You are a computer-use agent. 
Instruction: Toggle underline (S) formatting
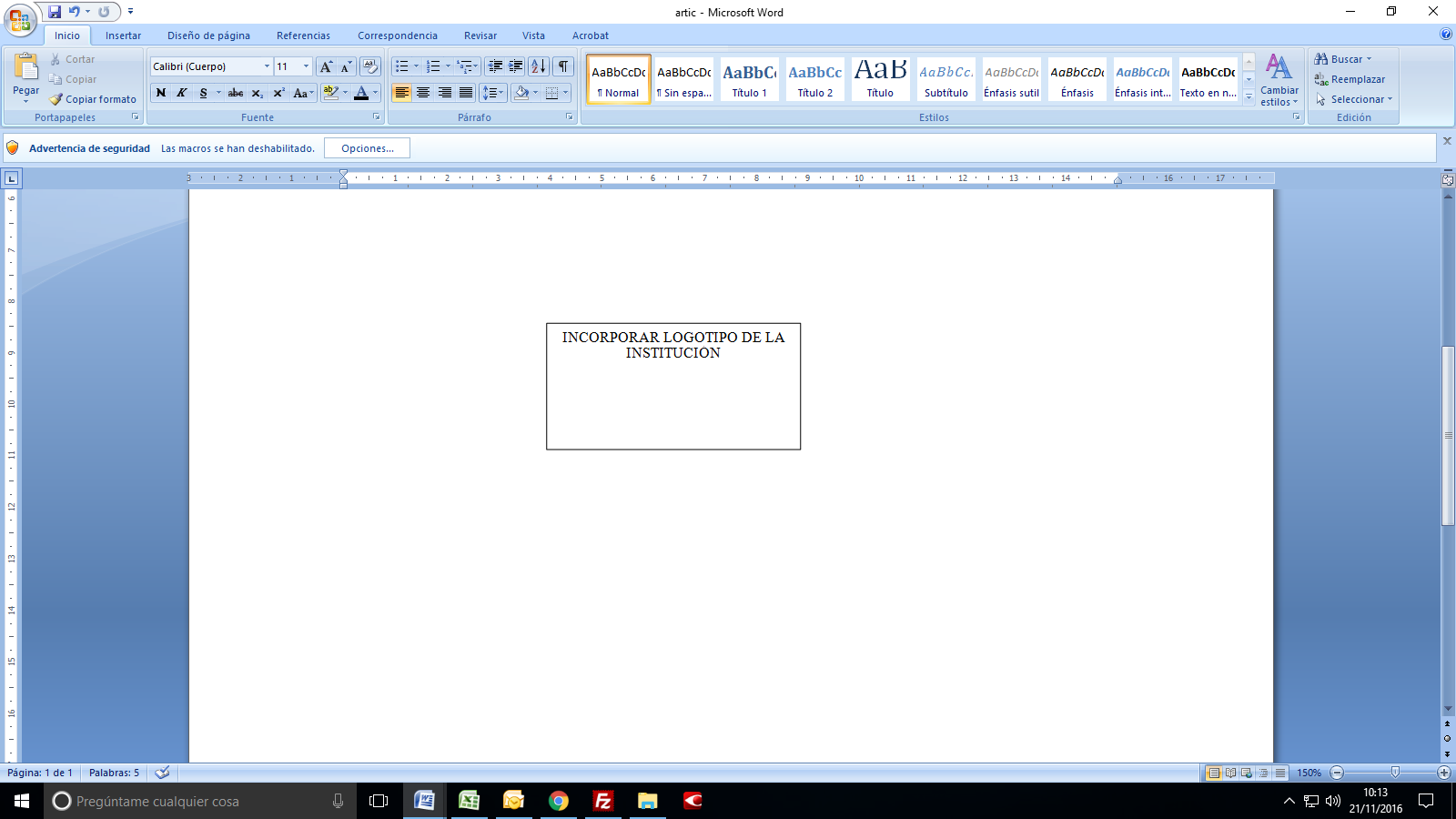point(203,93)
